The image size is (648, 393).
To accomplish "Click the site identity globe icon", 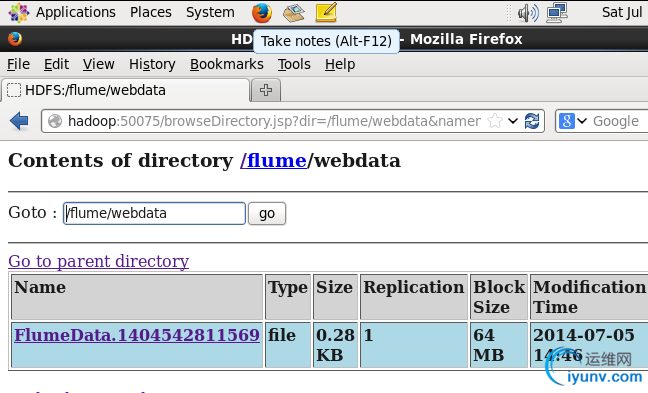I will tap(55, 121).
